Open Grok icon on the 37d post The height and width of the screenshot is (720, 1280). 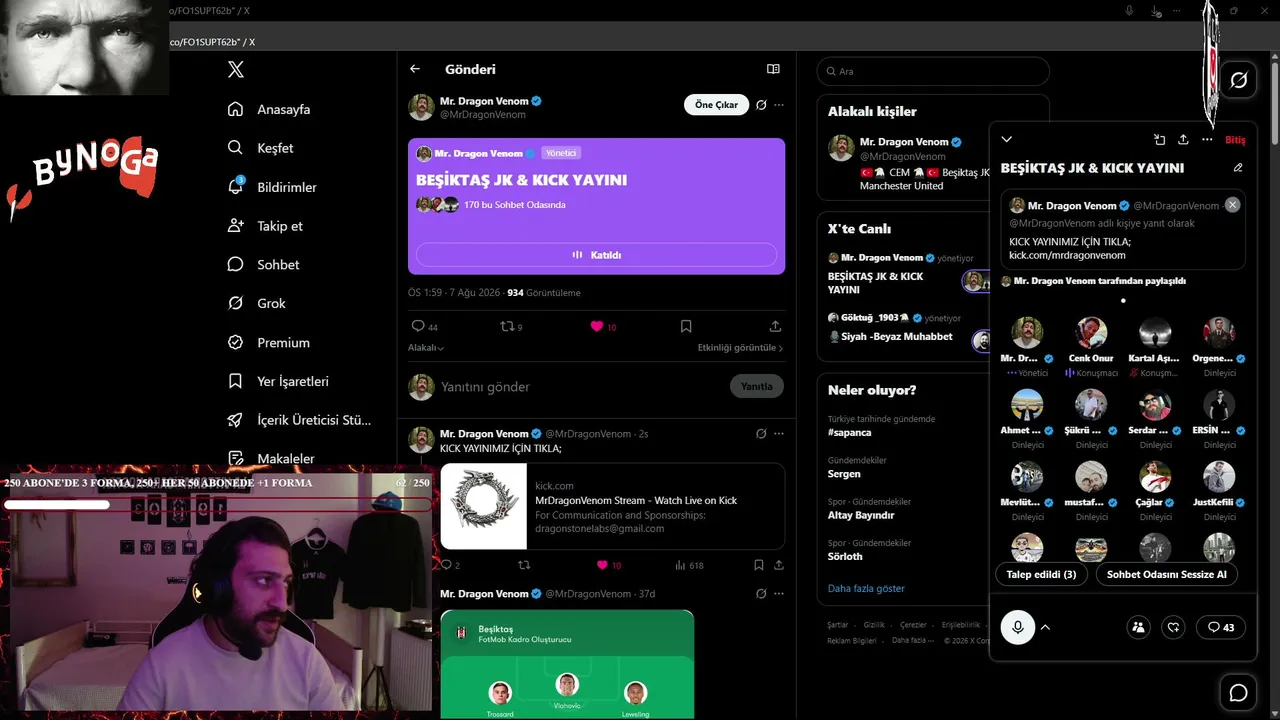coord(761,594)
